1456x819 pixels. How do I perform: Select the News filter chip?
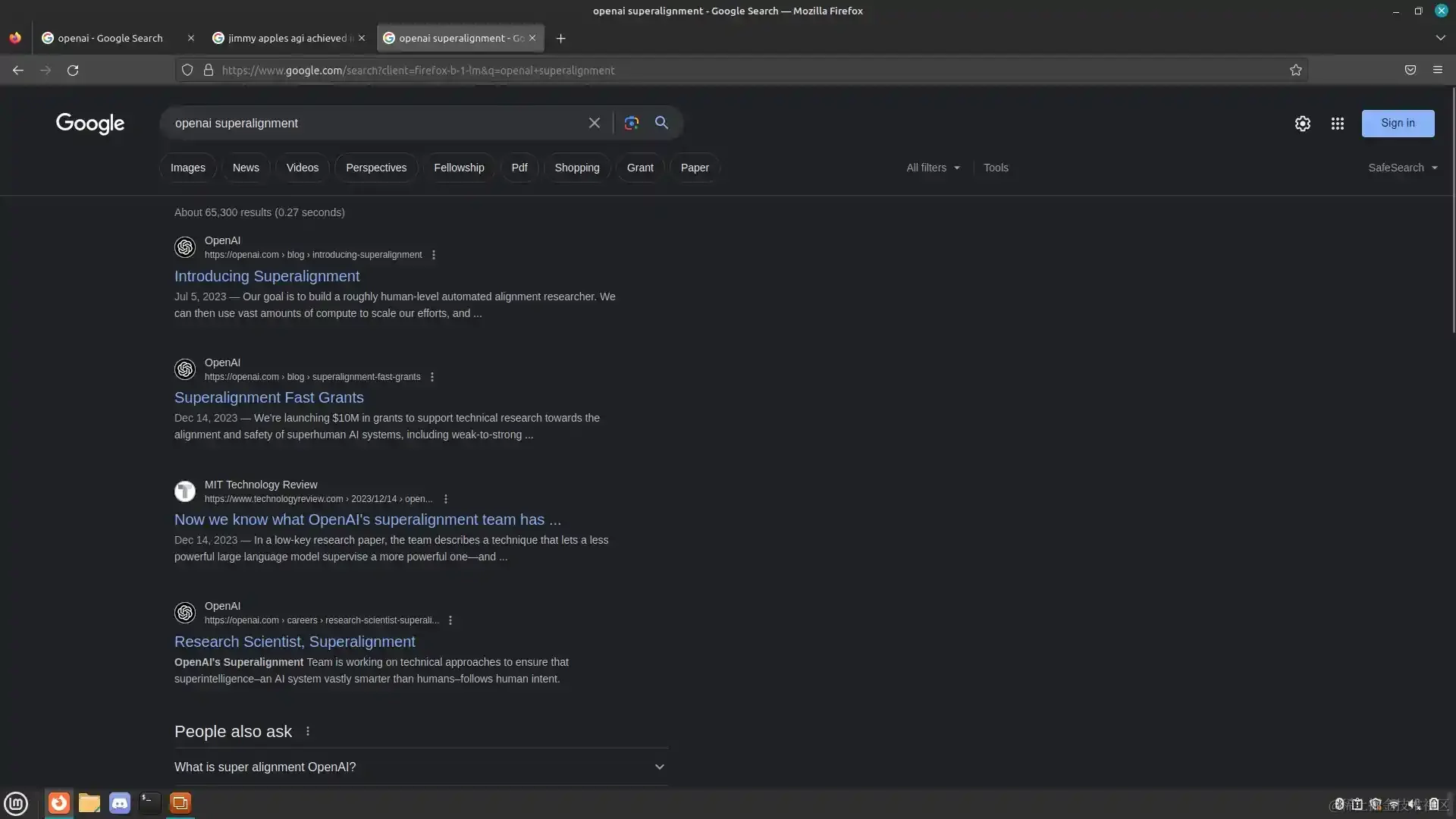(x=246, y=168)
